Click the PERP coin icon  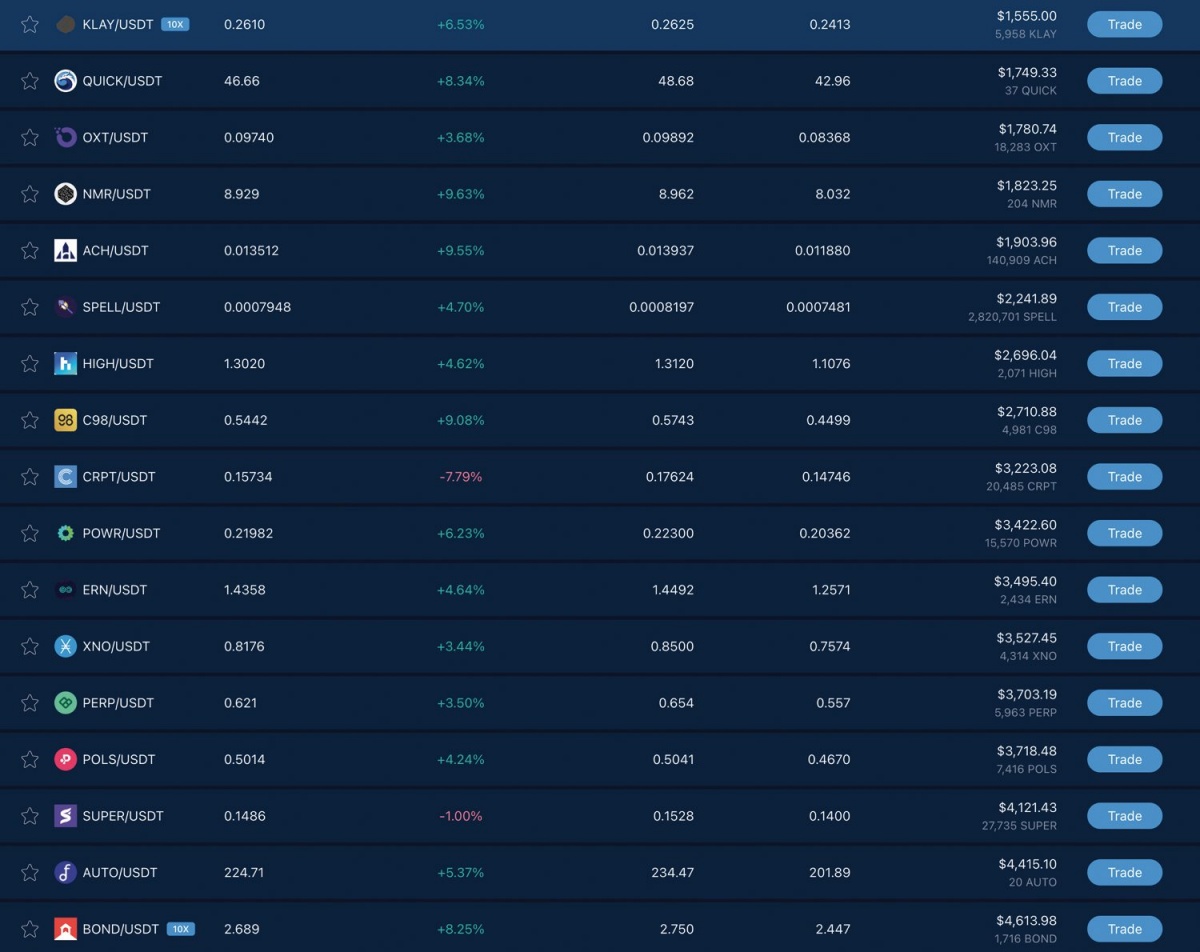coord(65,703)
